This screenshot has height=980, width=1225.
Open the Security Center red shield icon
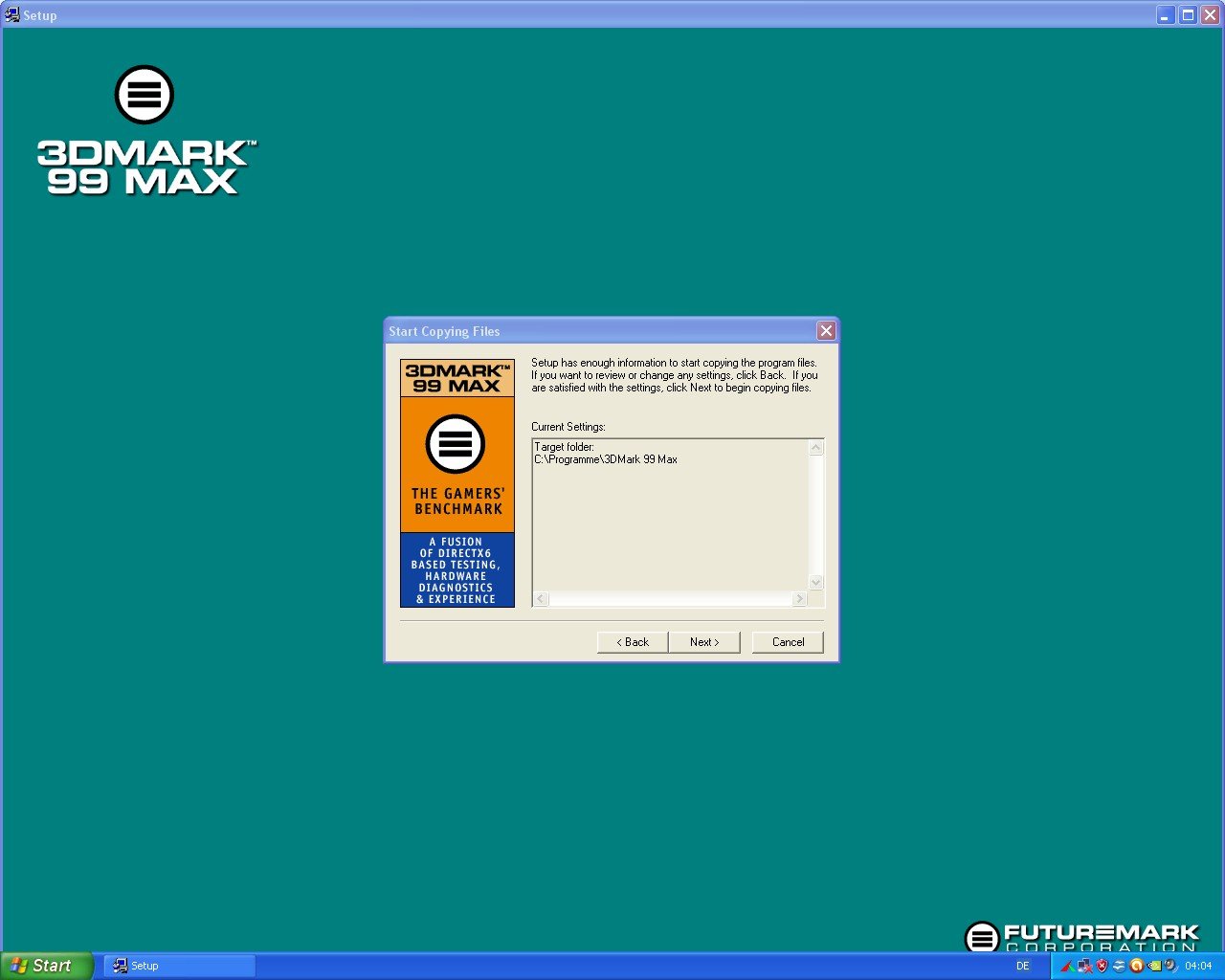(1102, 967)
